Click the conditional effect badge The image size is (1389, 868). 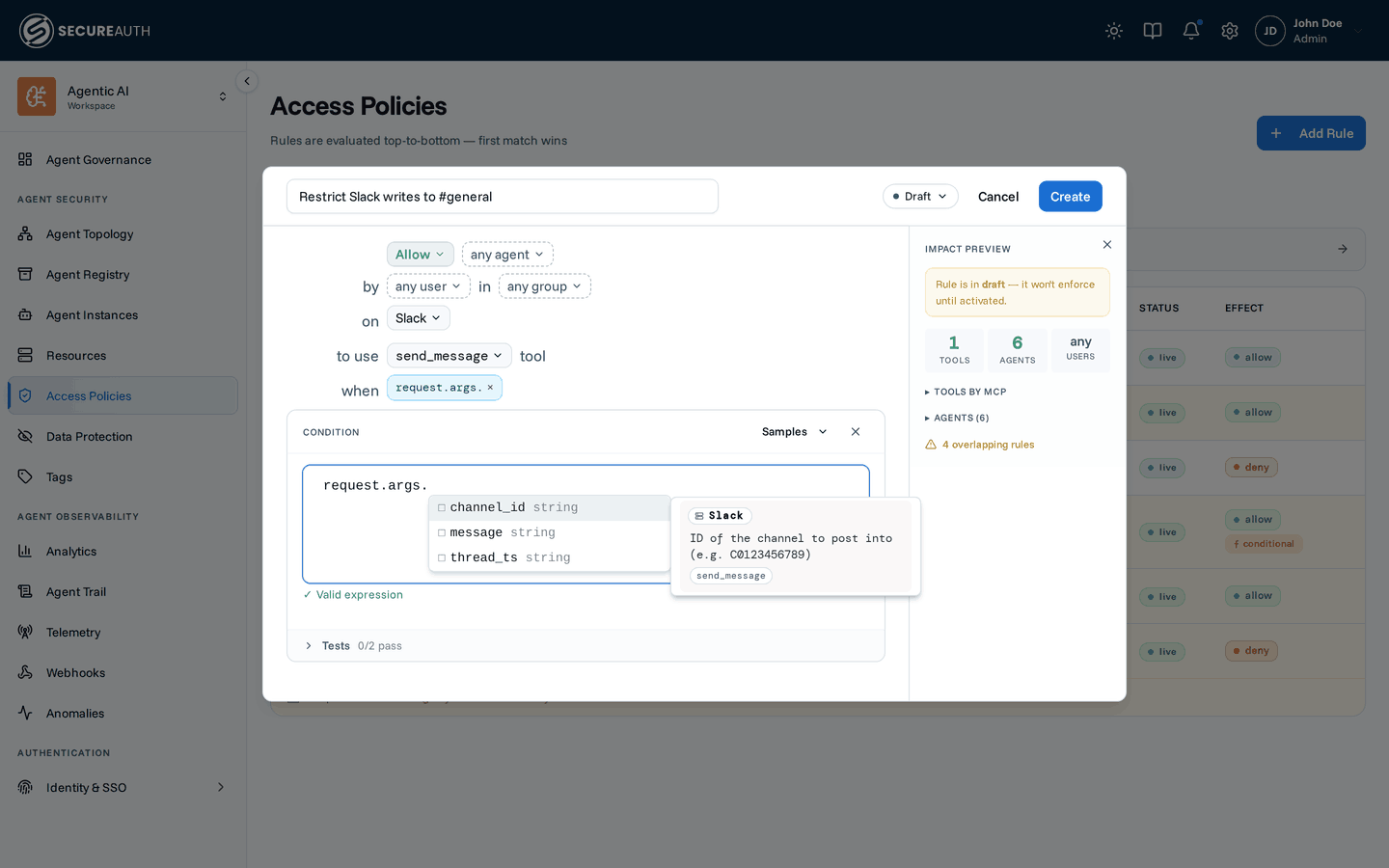[1264, 544]
